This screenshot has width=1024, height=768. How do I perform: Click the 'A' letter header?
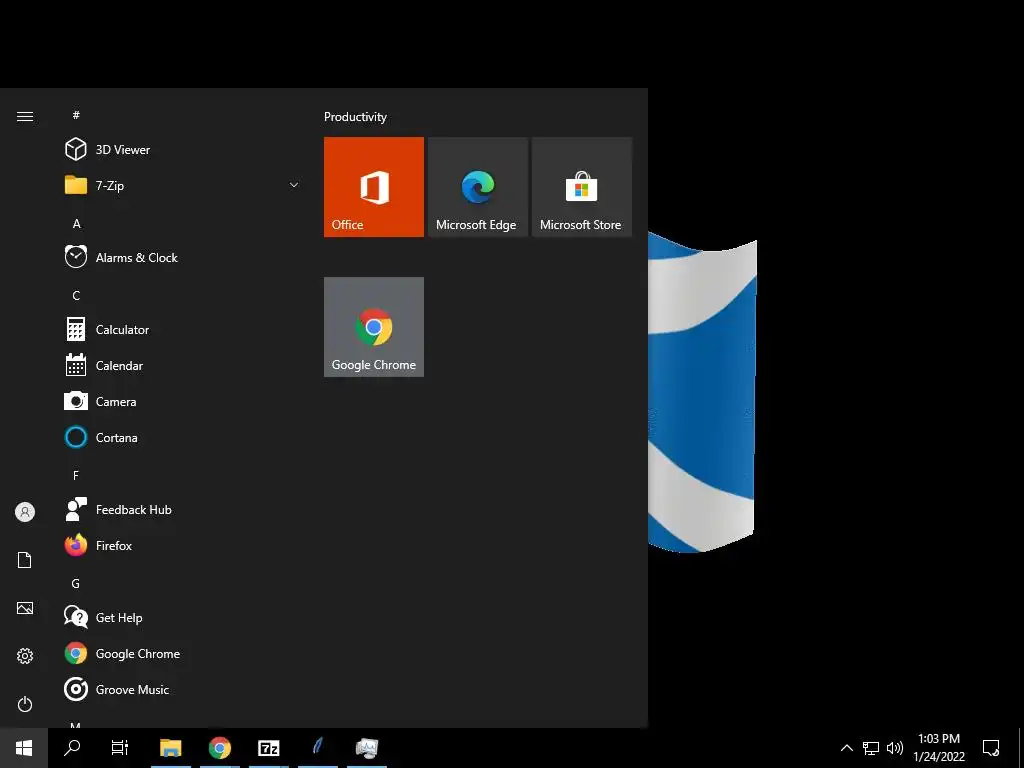(x=76, y=224)
